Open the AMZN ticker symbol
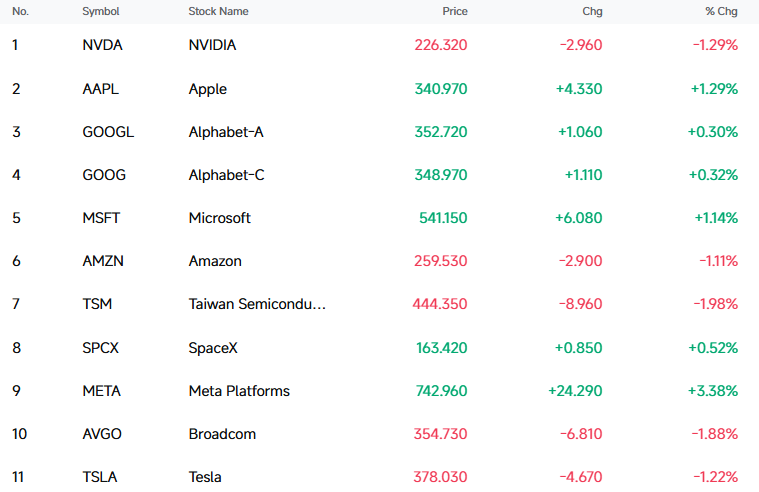Viewport: 759px width, 492px height. pyautogui.click(x=103, y=261)
